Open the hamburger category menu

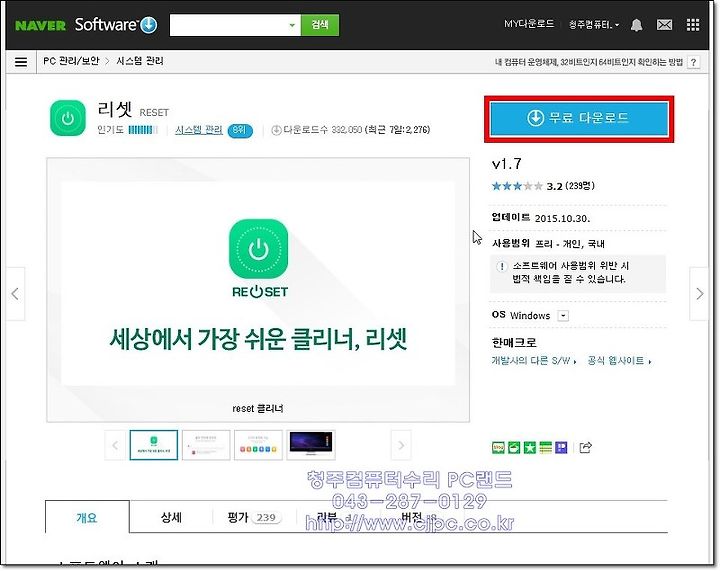(x=21, y=62)
